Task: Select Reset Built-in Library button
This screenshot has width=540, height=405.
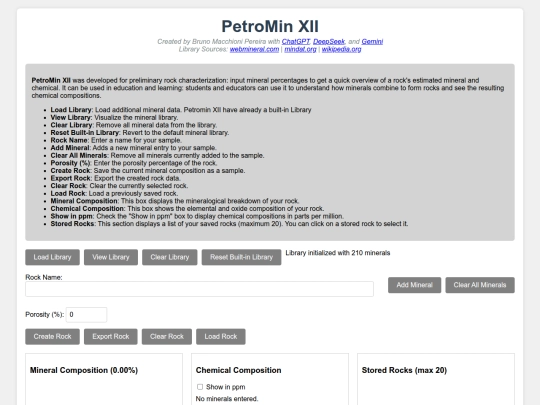Action: pyautogui.click(x=241, y=257)
